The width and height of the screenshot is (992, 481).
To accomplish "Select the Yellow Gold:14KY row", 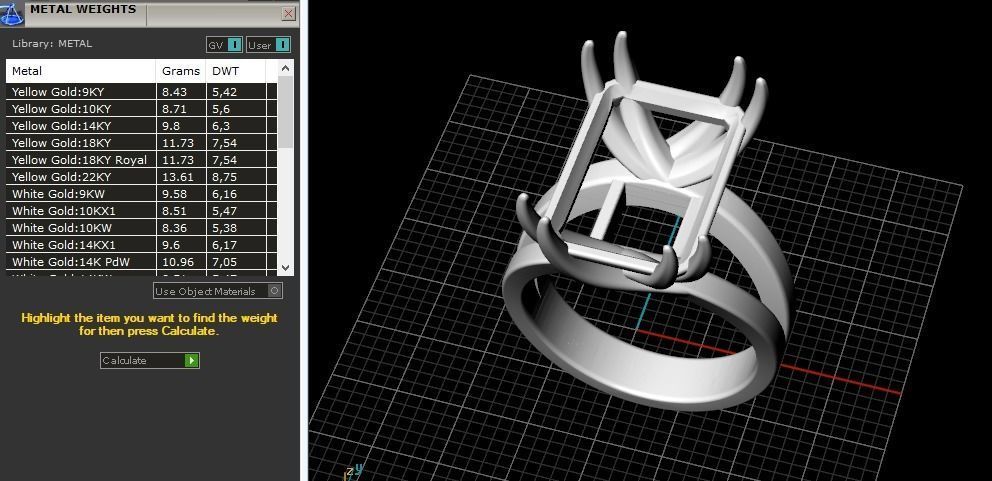I will (142, 126).
